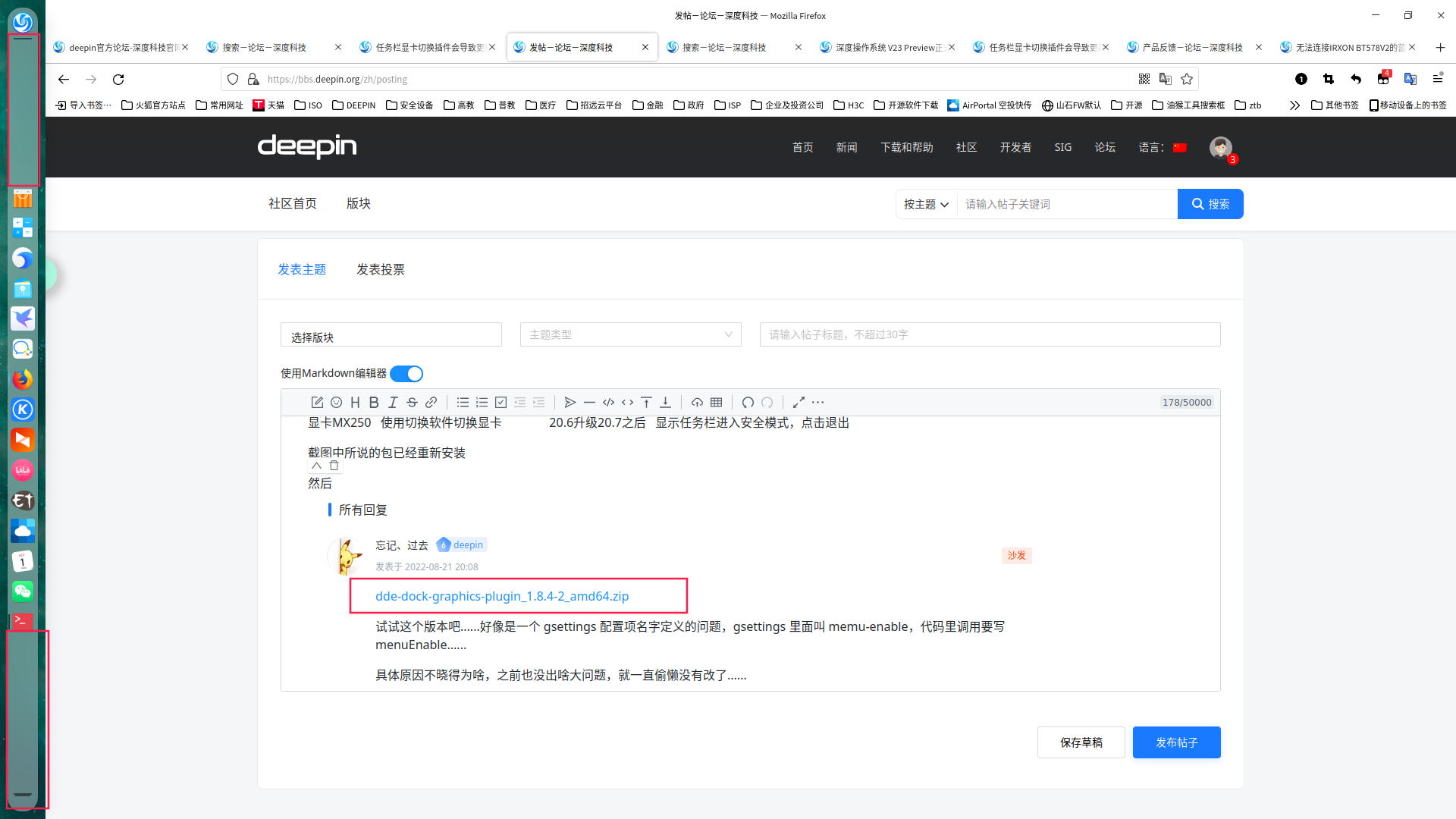Switch to the 发表投票 tab
This screenshot has height=819, width=1456.
click(x=381, y=269)
